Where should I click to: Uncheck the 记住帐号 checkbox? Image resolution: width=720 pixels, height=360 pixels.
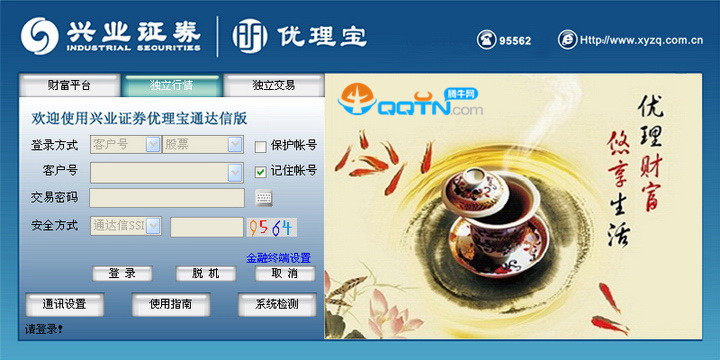point(260,172)
